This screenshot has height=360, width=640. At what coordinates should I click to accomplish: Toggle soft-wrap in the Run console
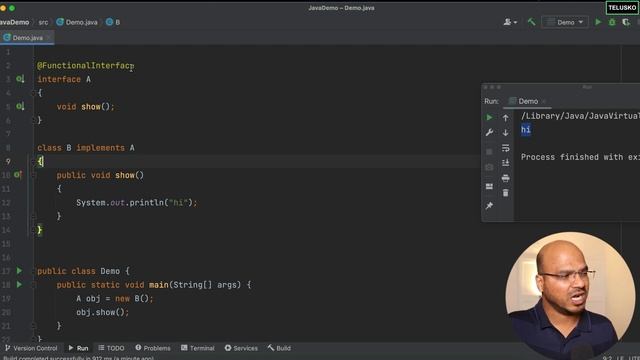(505, 148)
